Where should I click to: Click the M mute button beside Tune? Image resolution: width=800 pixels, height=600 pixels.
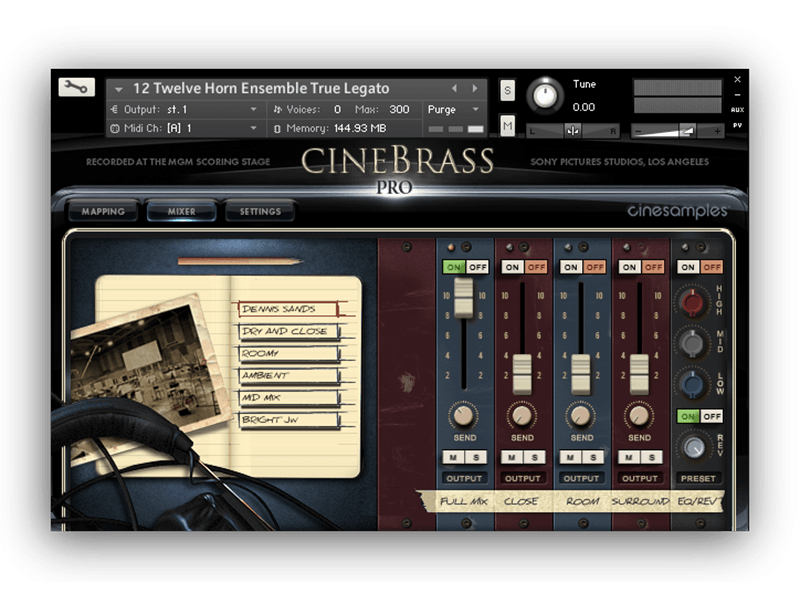pos(507,125)
